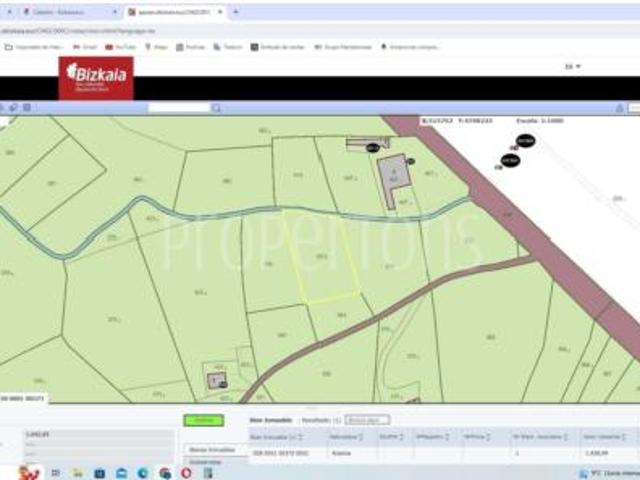Open File Explorer from the taskbar
640x480 pixels.
(x=78, y=473)
